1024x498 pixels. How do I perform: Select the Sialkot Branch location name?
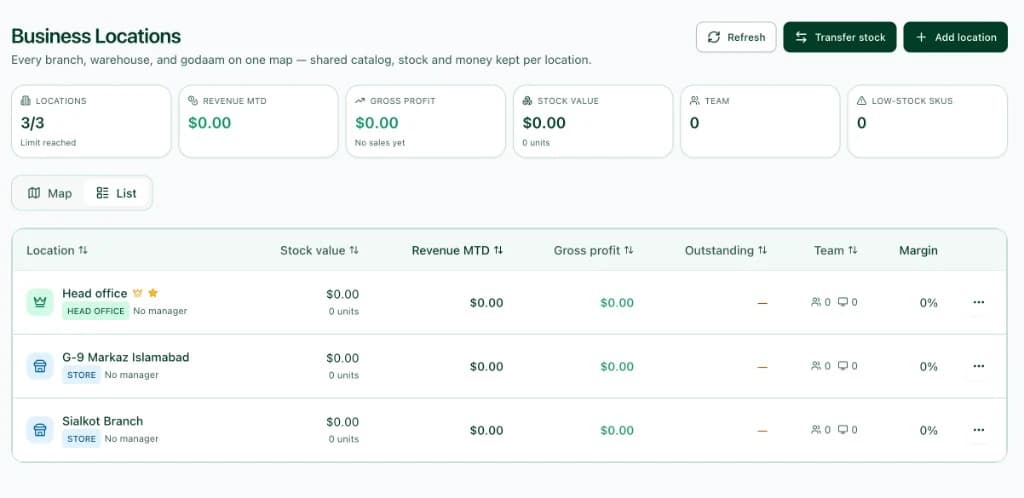(103, 421)
